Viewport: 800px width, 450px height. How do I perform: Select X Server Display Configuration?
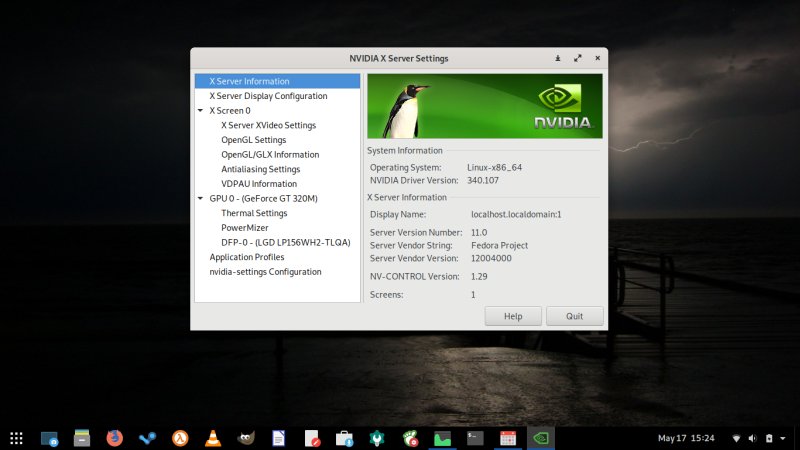pos(268,96)
